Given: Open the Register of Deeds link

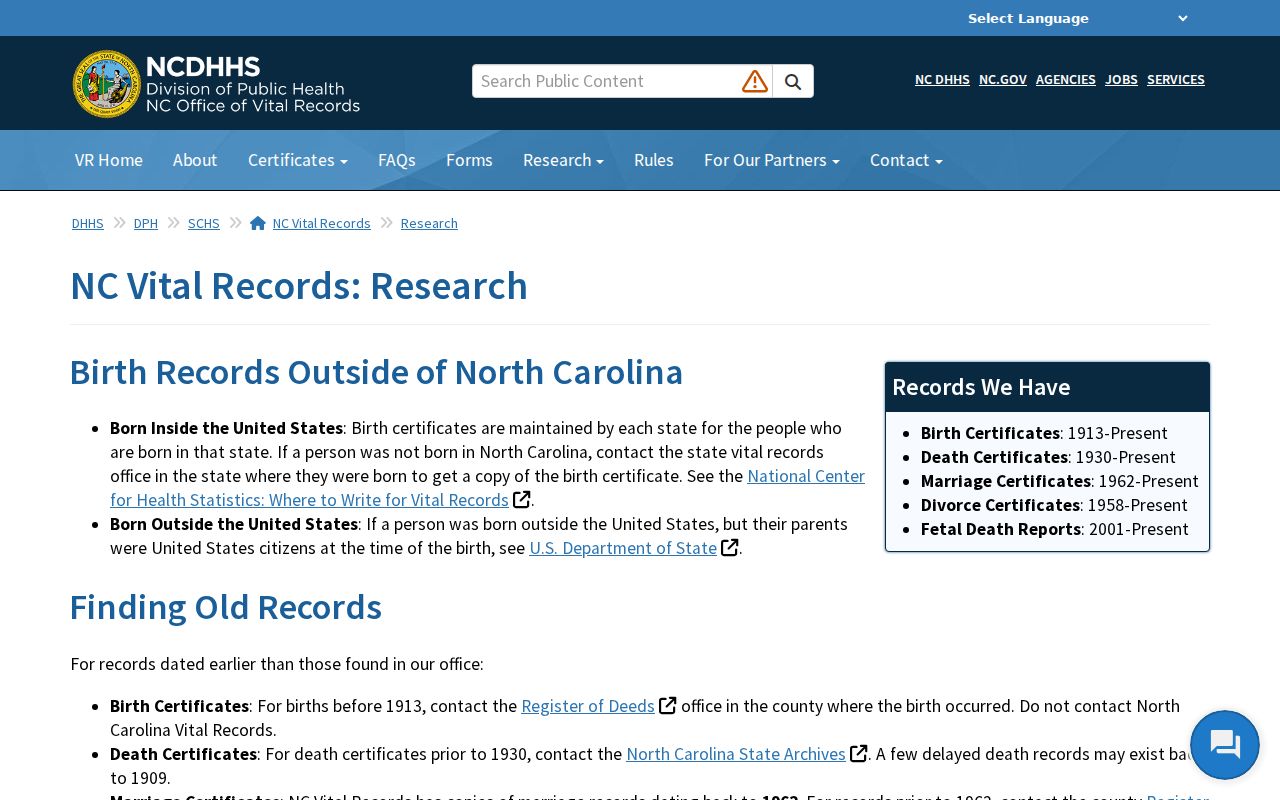Looking at the screenshot, I should 588,706.
